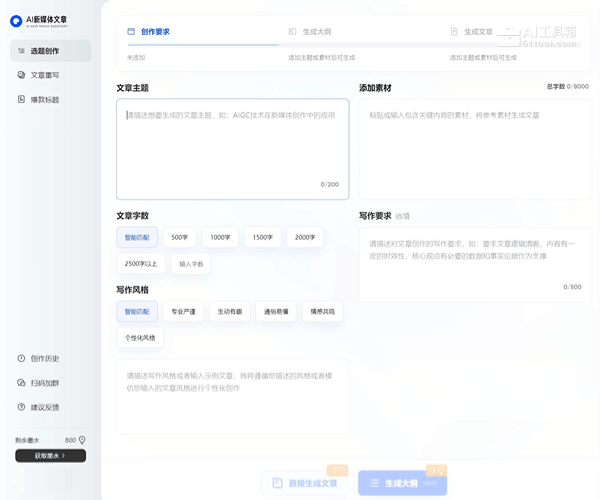The height and width of the screenshot is (500, 600).
Task: Select the 专业严谨 writing style
Action: pyautogui.click(x=183, y=311)
